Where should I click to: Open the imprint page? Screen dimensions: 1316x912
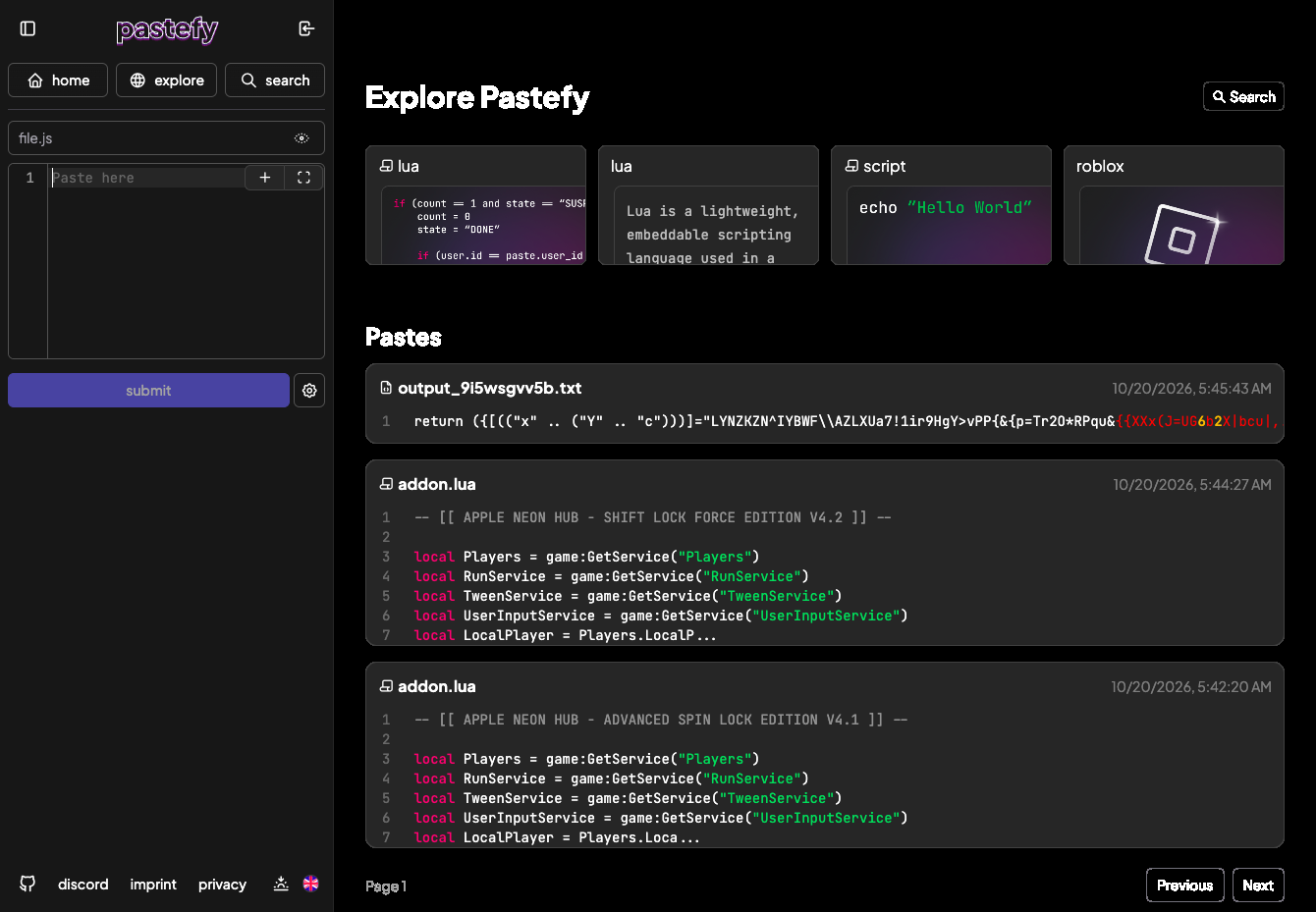point(153,885)
